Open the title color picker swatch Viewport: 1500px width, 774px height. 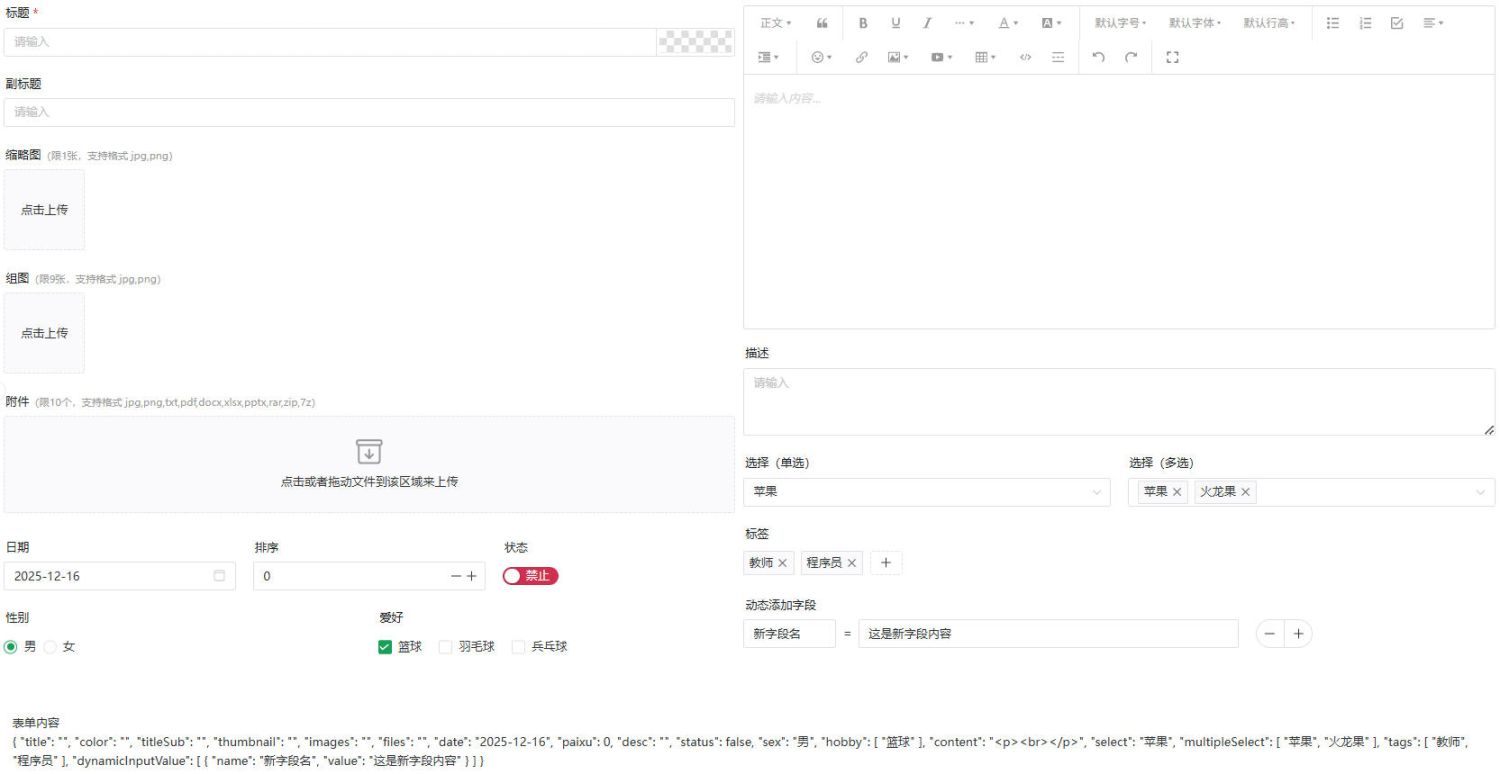tap(695, 42)
